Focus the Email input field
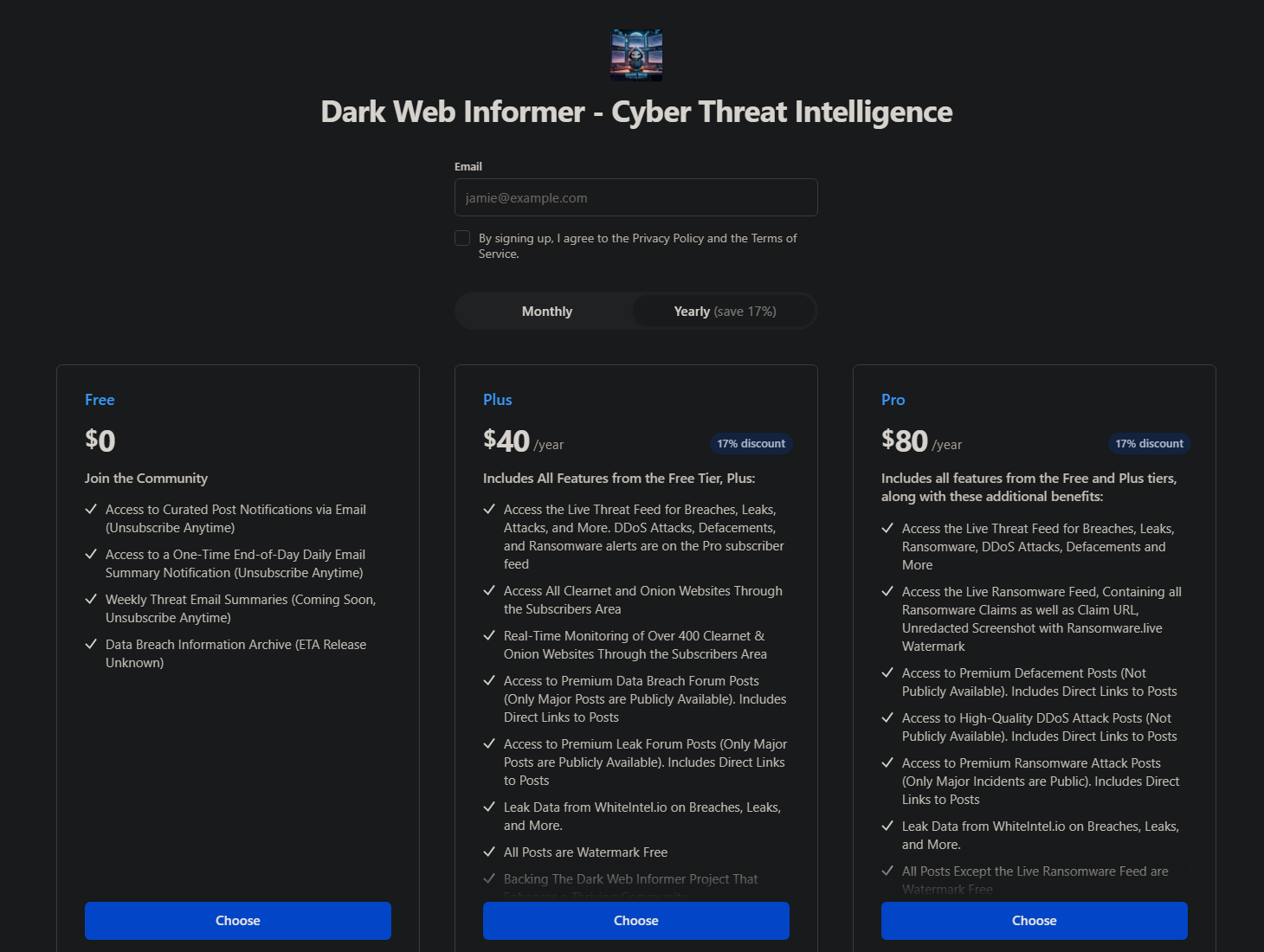The width and height of the screenshot is (1264, 952). pos(636,197)
